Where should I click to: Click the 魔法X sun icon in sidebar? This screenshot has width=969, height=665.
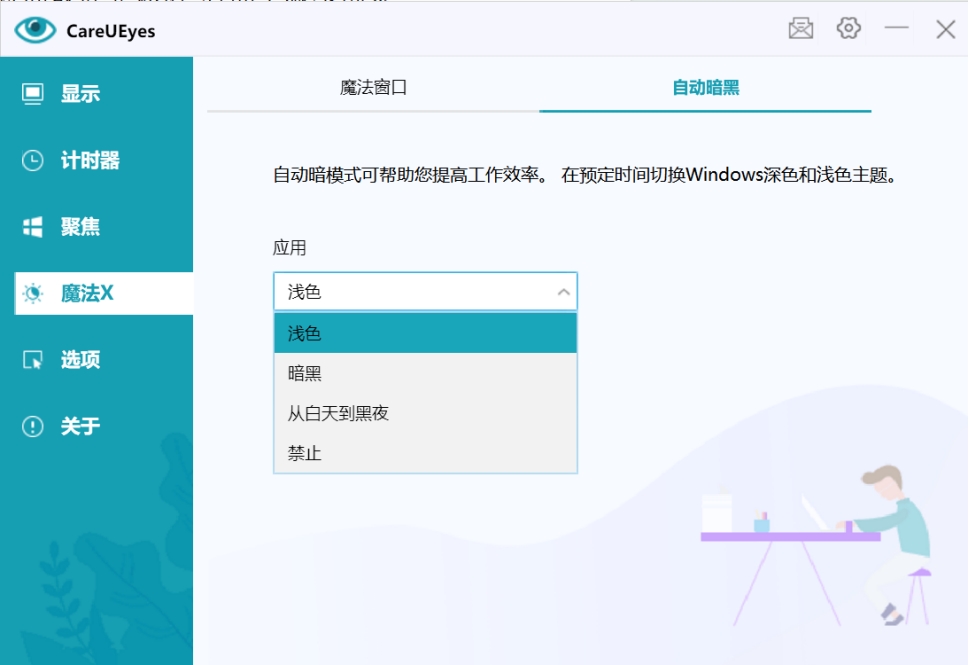(x=33, y=292)
